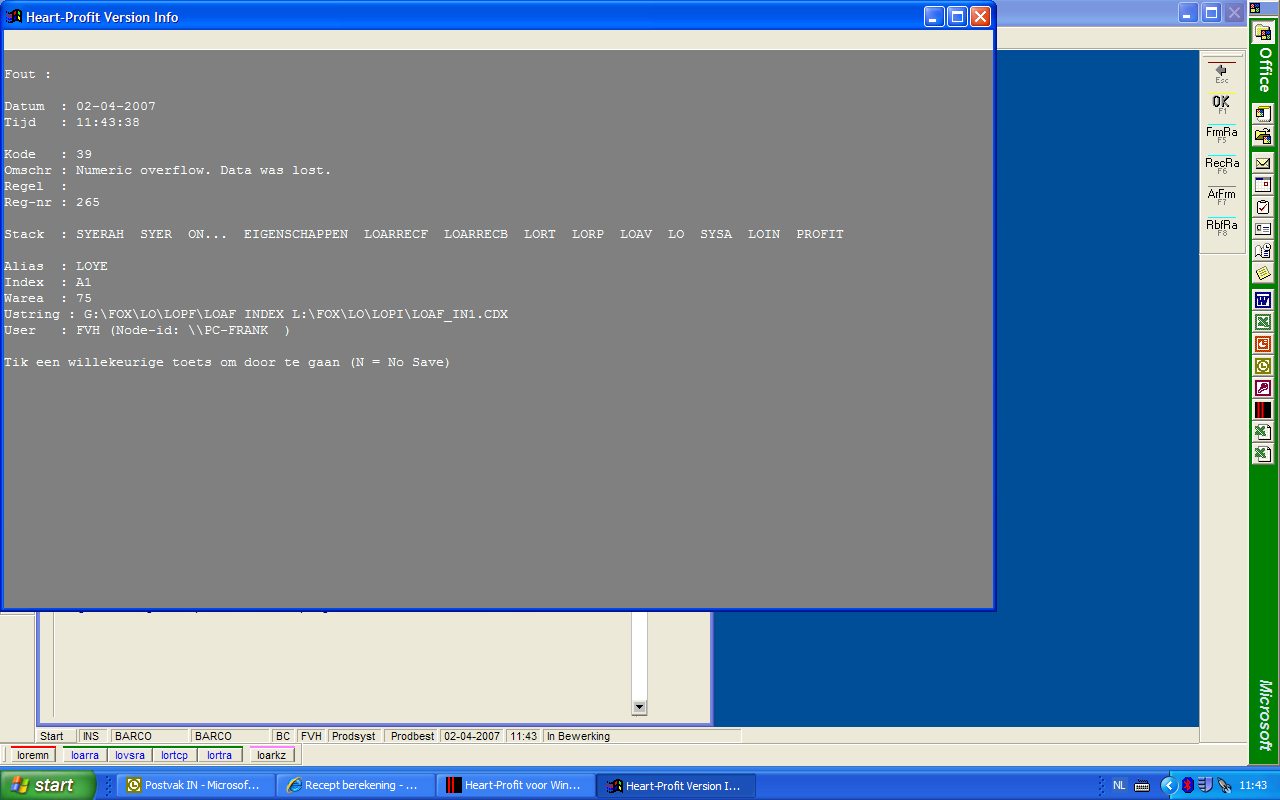This screenshot has width=1280, height=800.
Task: Click the shield security tray icon
Action: coord(1205,786)
